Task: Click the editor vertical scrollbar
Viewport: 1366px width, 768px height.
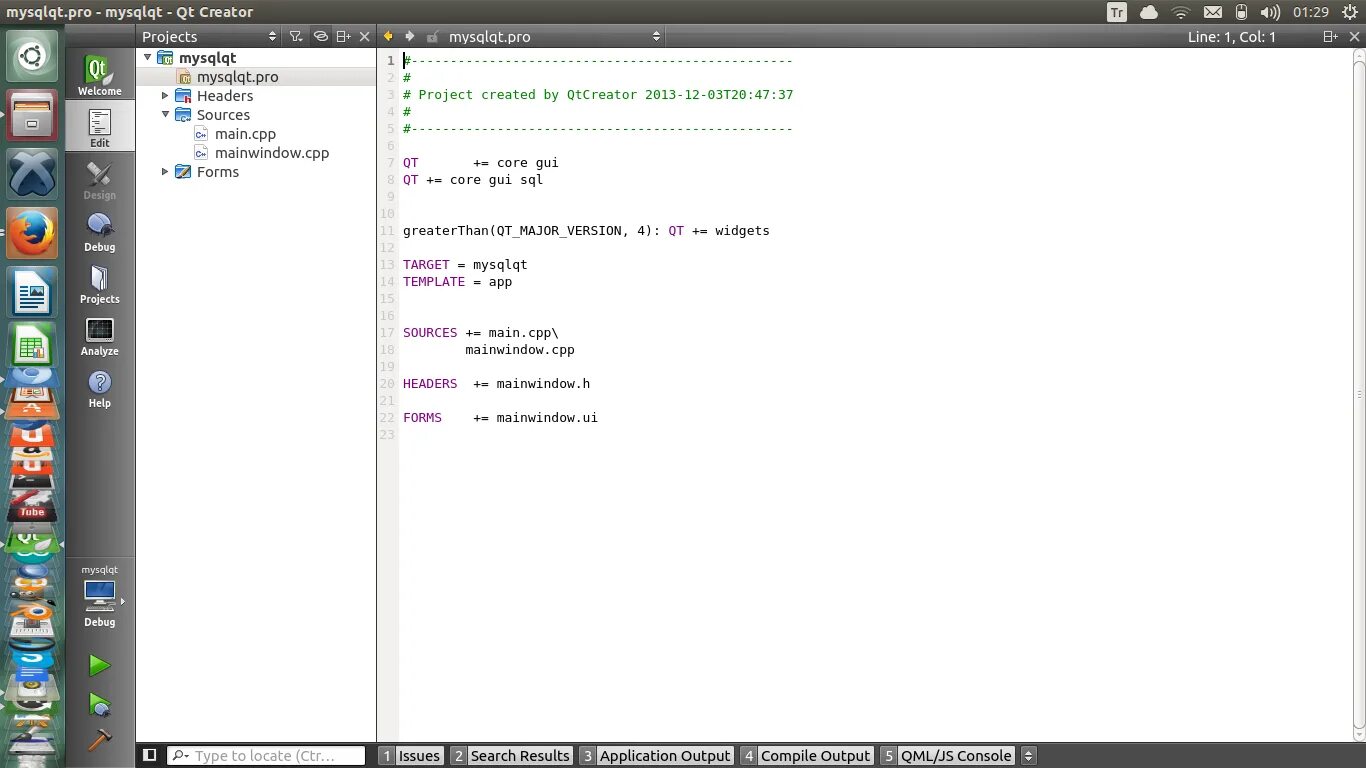Action: (1358, 394)
